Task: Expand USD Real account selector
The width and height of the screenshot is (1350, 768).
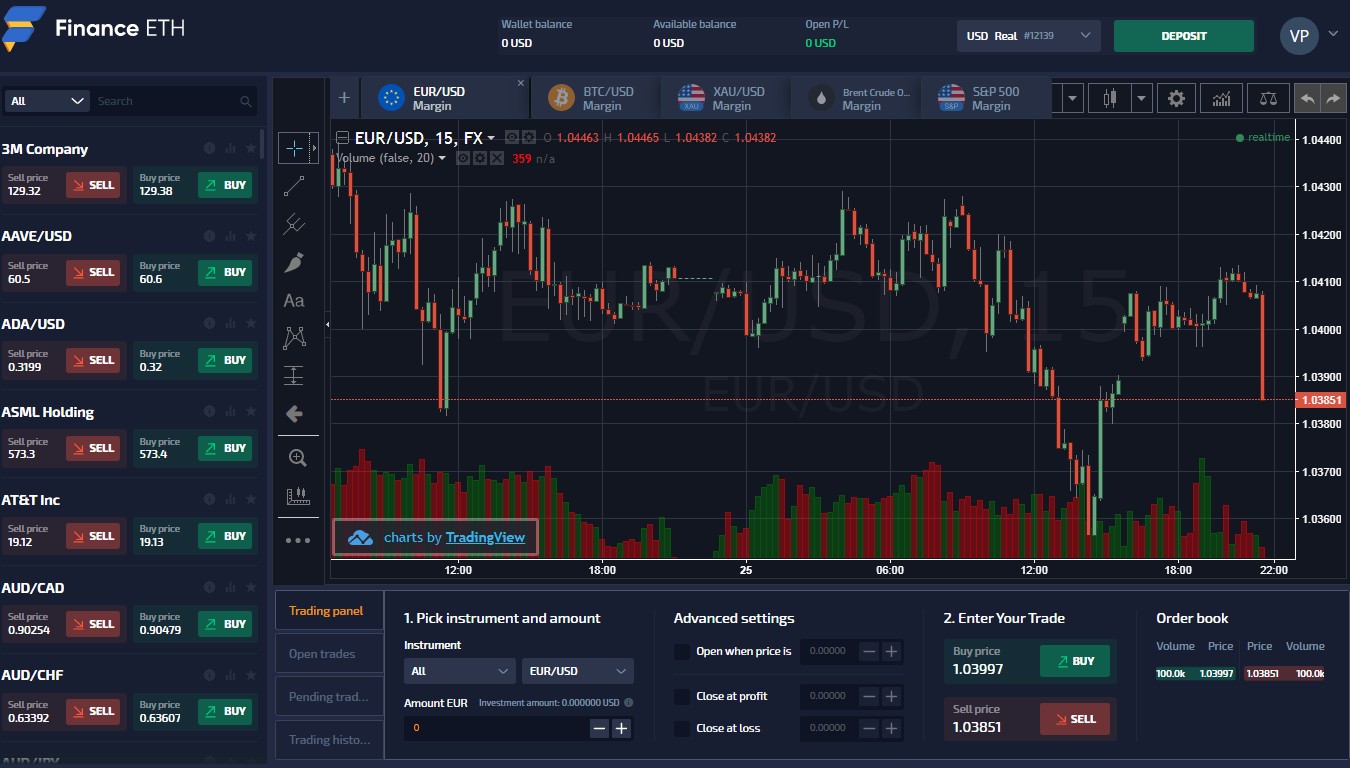Action: pos(1028,36)
